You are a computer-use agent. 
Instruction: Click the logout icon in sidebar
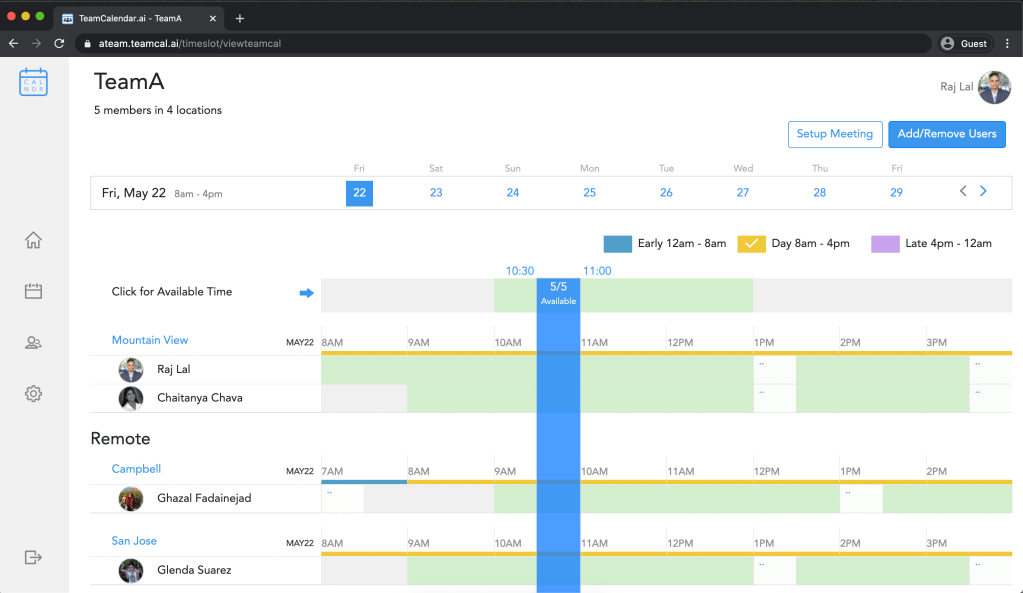pos(33,557)
